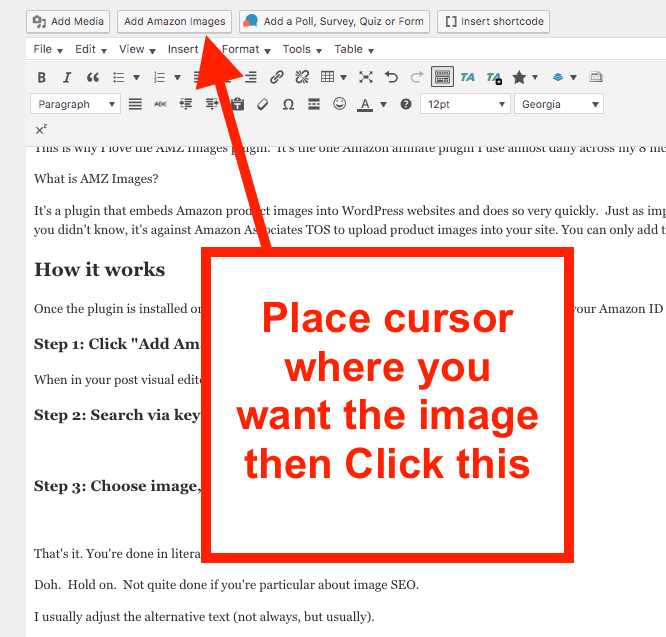Toggle the toolbar kitchen sink button
The width and height of the screenshot is (666, 637).
tap(443, 77)
